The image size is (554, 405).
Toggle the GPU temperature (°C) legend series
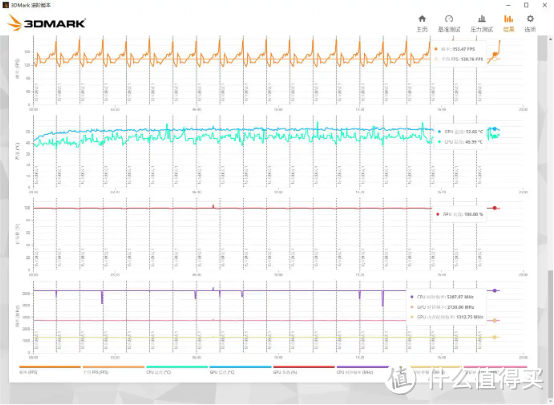tap(240, 370)
